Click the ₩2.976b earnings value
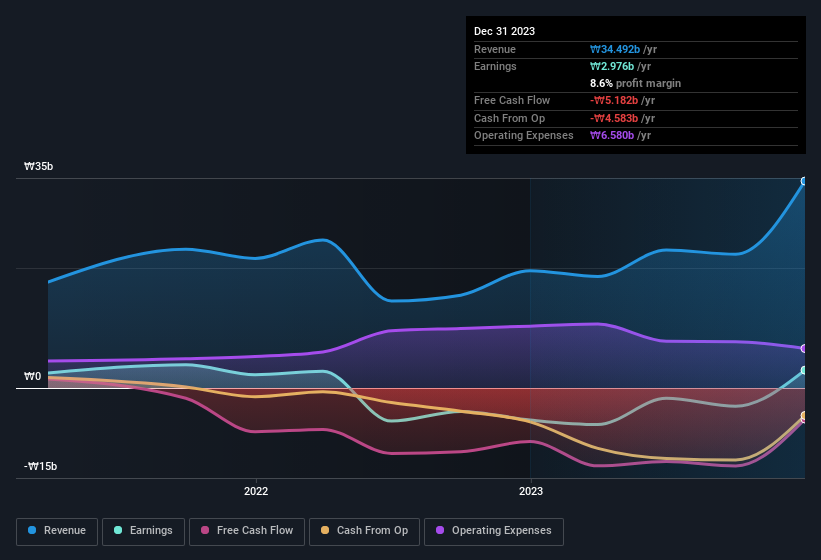The width and height of the screenshot is (821, 560). 612,66
